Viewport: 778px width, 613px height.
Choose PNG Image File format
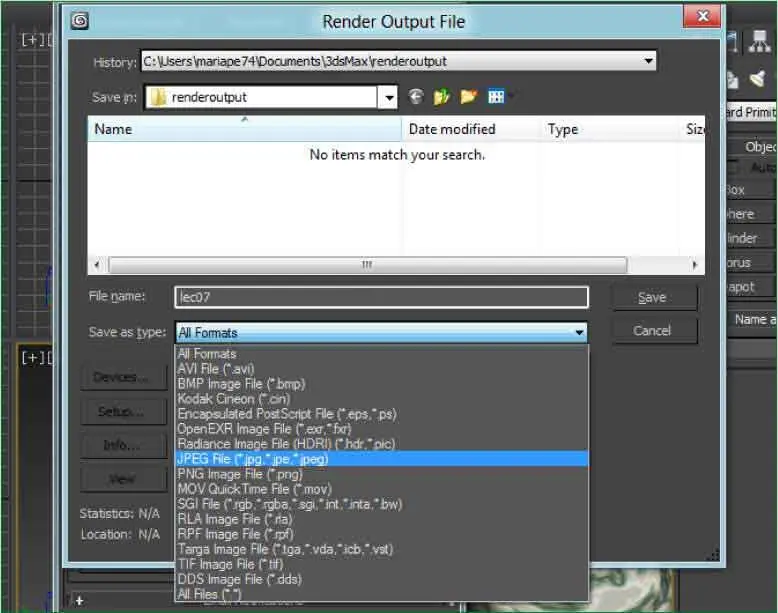pos(239,474)
